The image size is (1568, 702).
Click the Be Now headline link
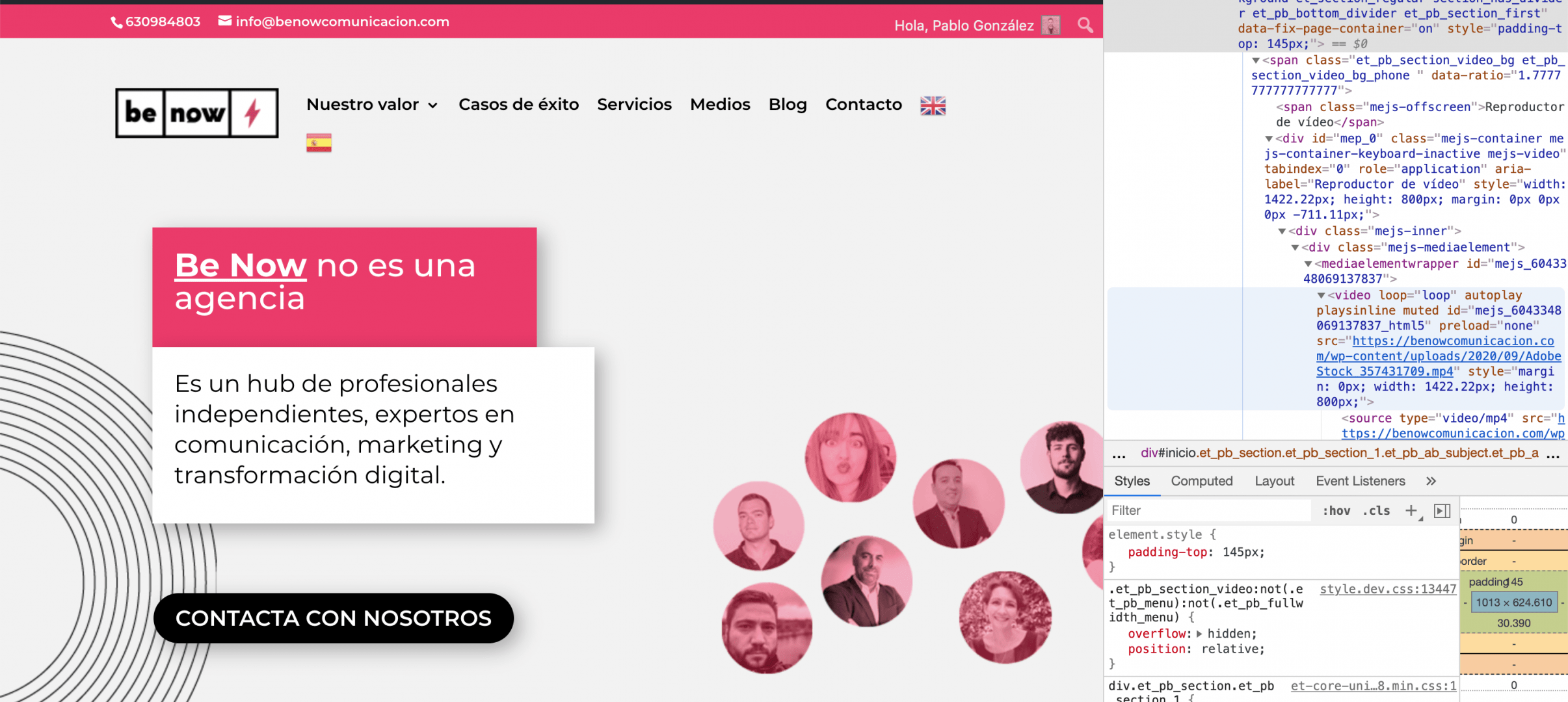(x=240, y=265)
